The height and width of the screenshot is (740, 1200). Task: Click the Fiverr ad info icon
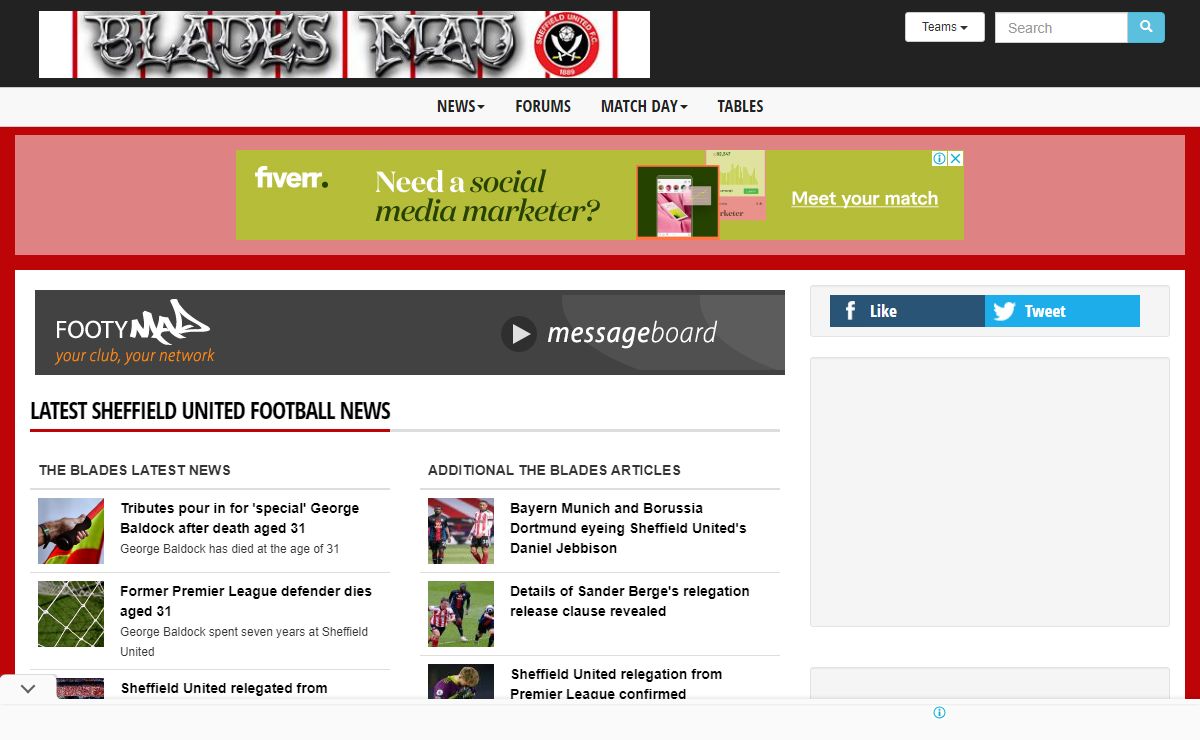pyautogui.click(x=940, y=158)
